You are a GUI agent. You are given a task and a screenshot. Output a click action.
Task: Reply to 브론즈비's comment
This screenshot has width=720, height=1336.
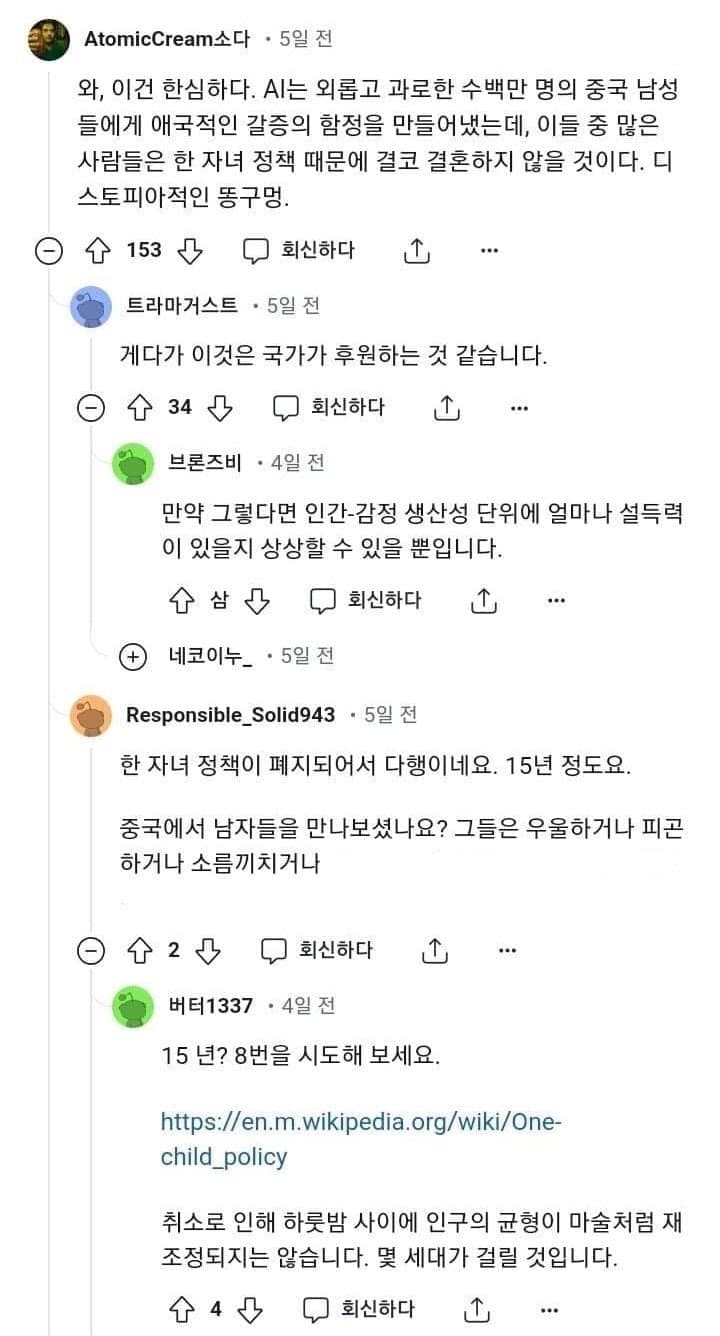(x=365, y=600)
